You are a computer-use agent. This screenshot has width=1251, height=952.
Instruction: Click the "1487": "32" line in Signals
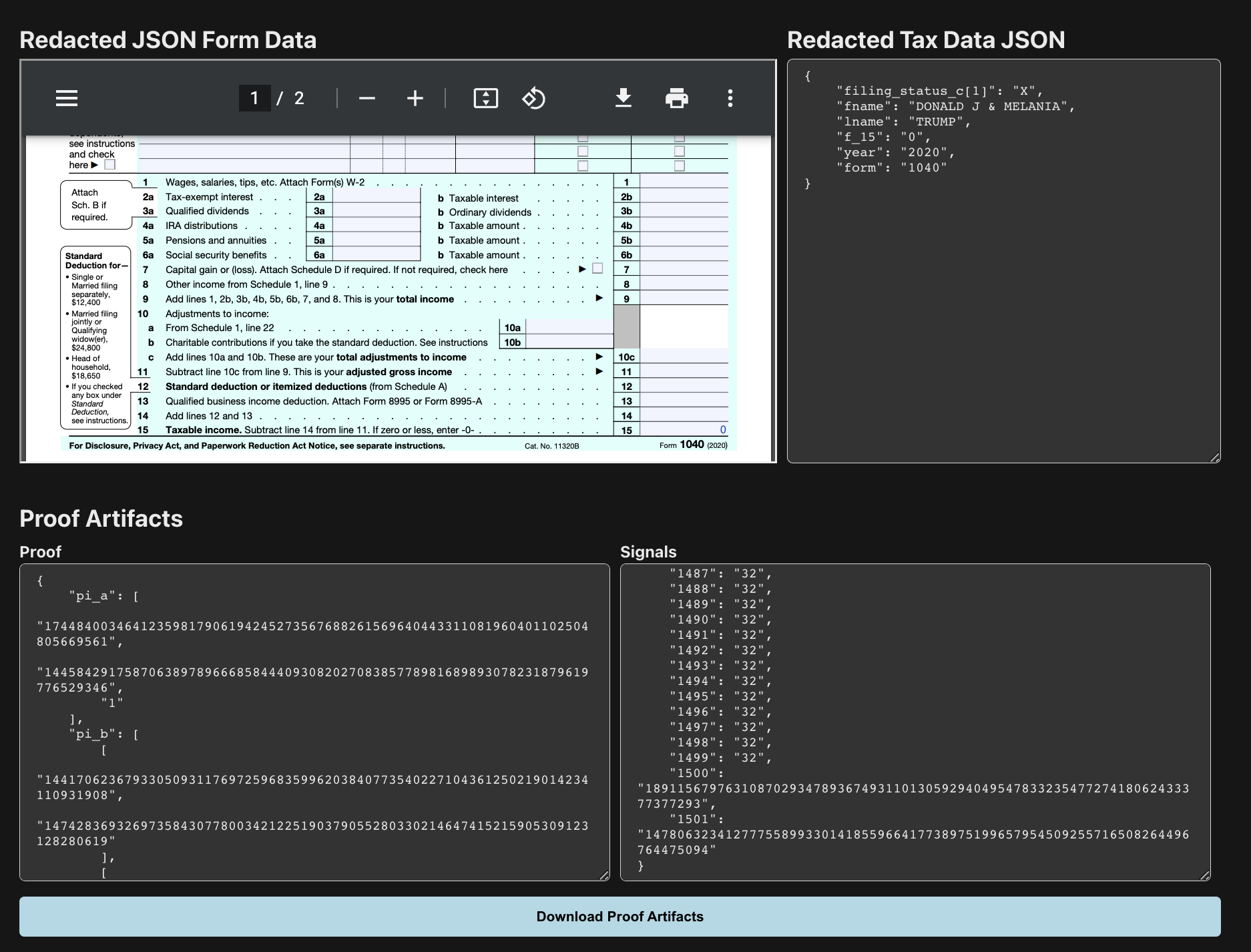pyautogui.click(x=721, y=573)
